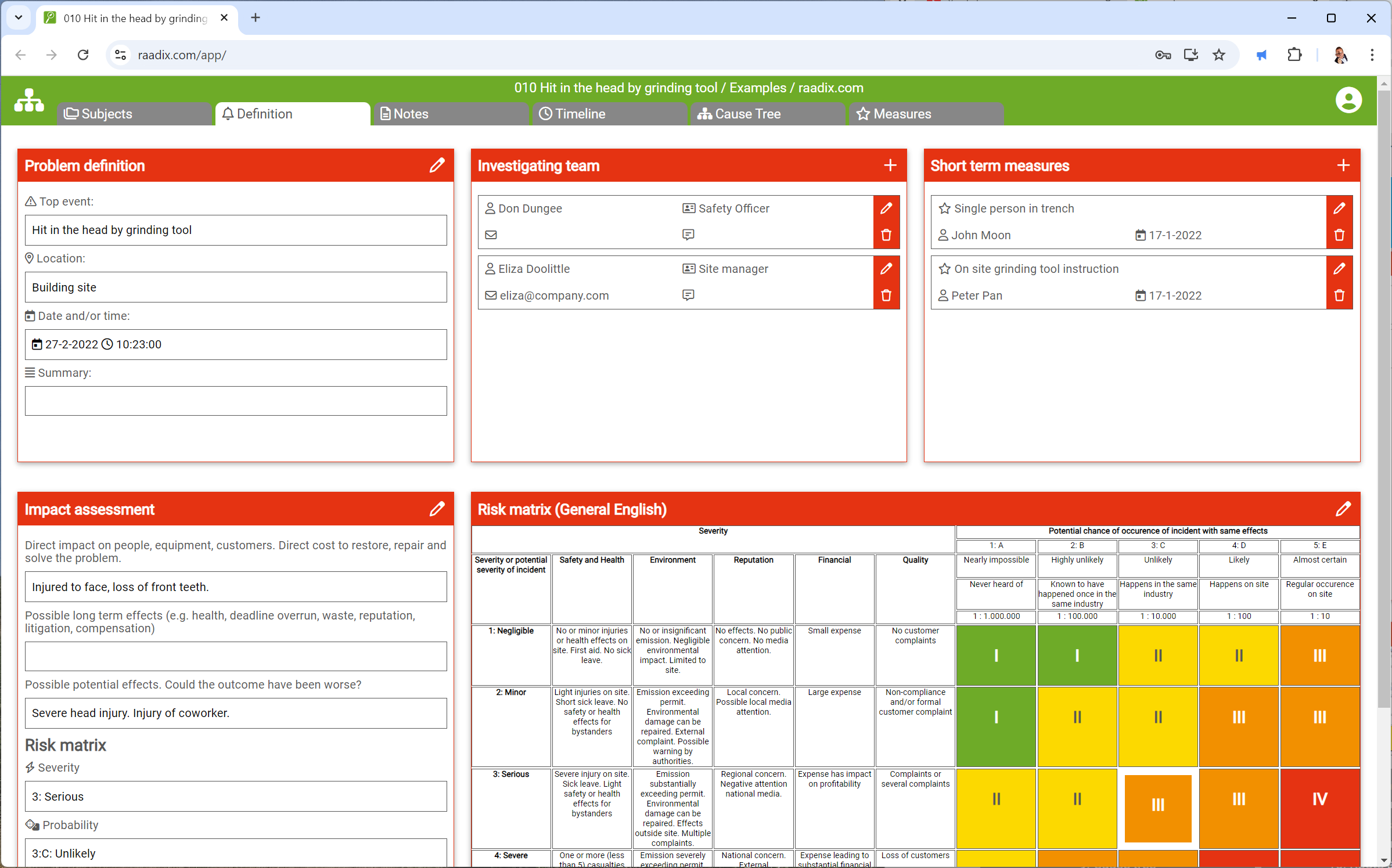The image size is (1392, 868).
Task: Switch to the Subjects tab
Action: 135,114
